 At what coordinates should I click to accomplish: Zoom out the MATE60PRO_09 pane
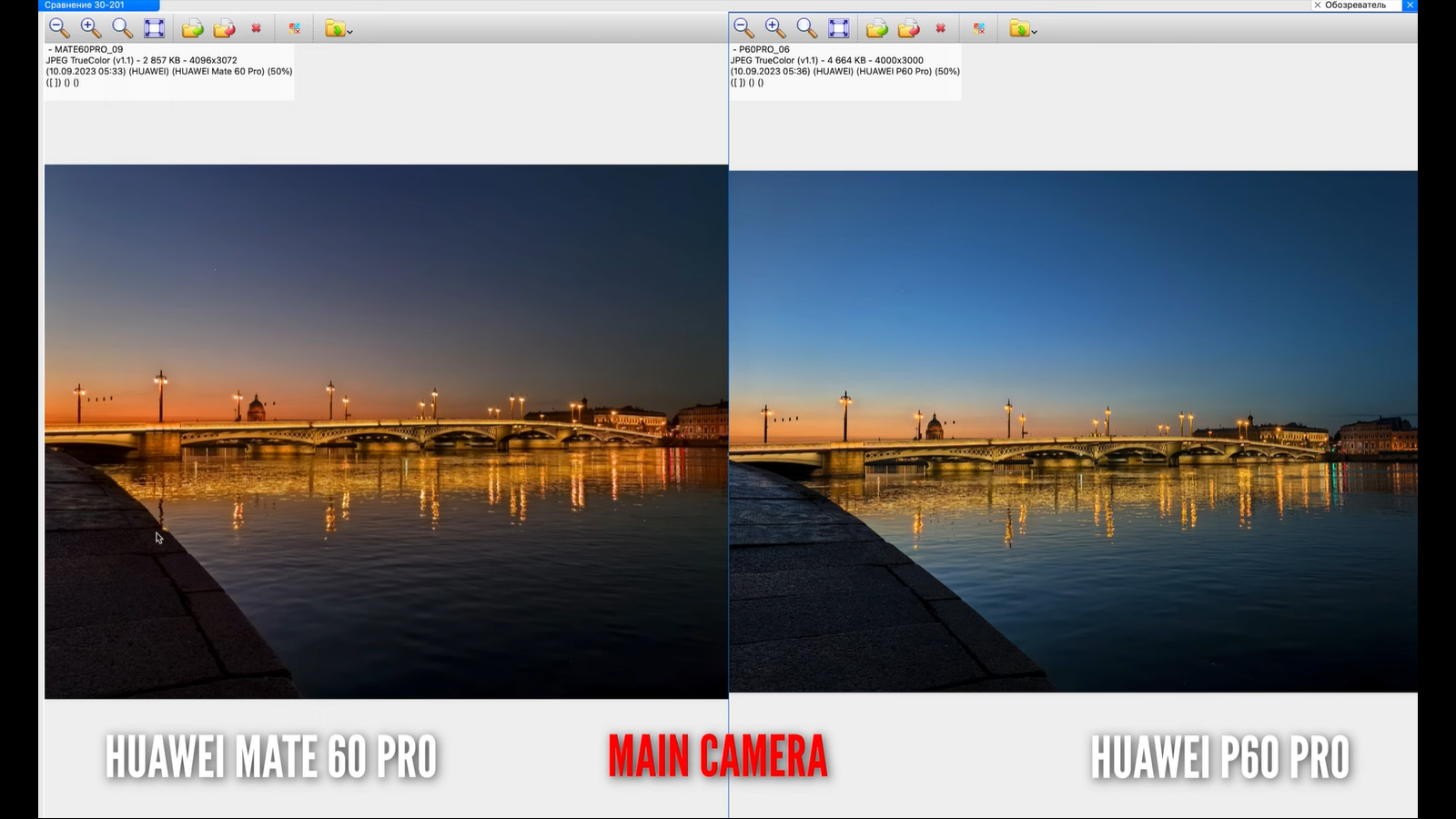[x=59, y=28]
